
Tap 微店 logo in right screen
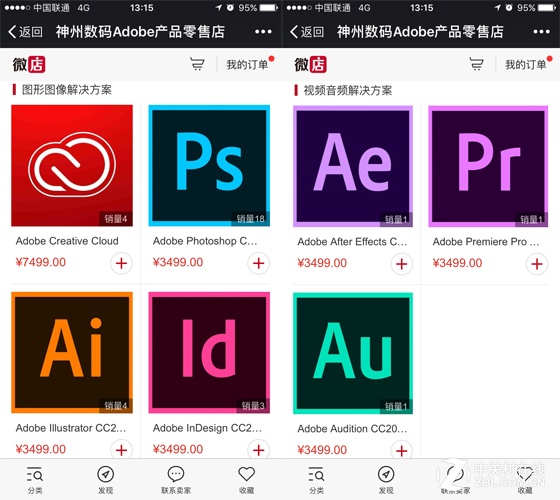coord(310,65)
